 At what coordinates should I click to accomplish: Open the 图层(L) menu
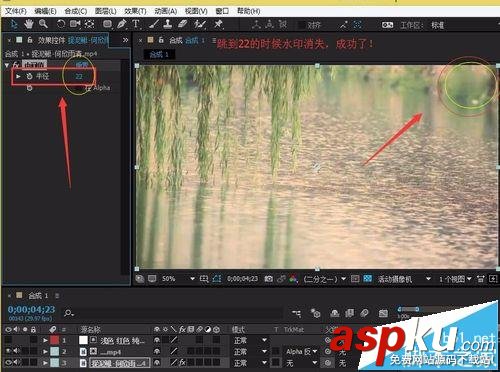[x=106, y=11]
